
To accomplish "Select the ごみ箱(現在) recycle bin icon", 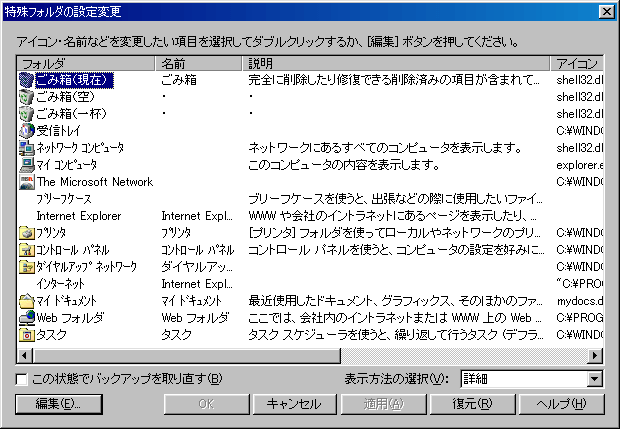I will [26, 80].
